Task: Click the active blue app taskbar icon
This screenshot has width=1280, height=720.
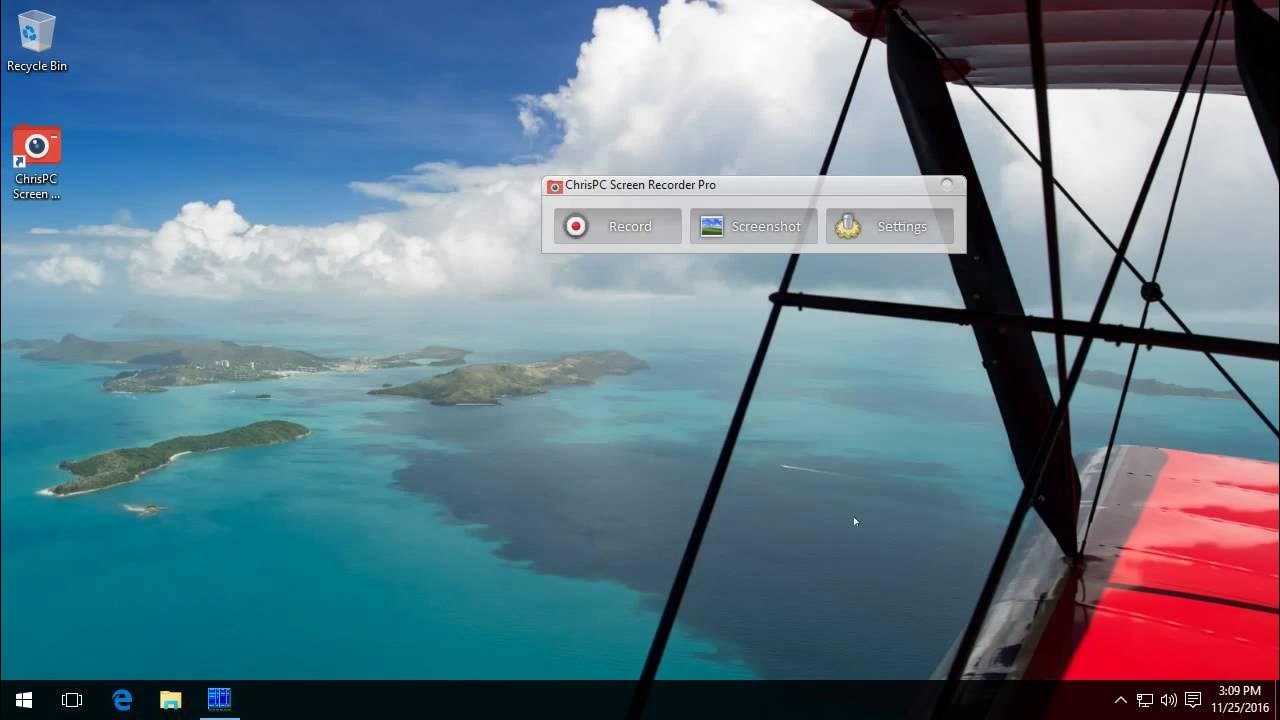Action: click(219, 700)
